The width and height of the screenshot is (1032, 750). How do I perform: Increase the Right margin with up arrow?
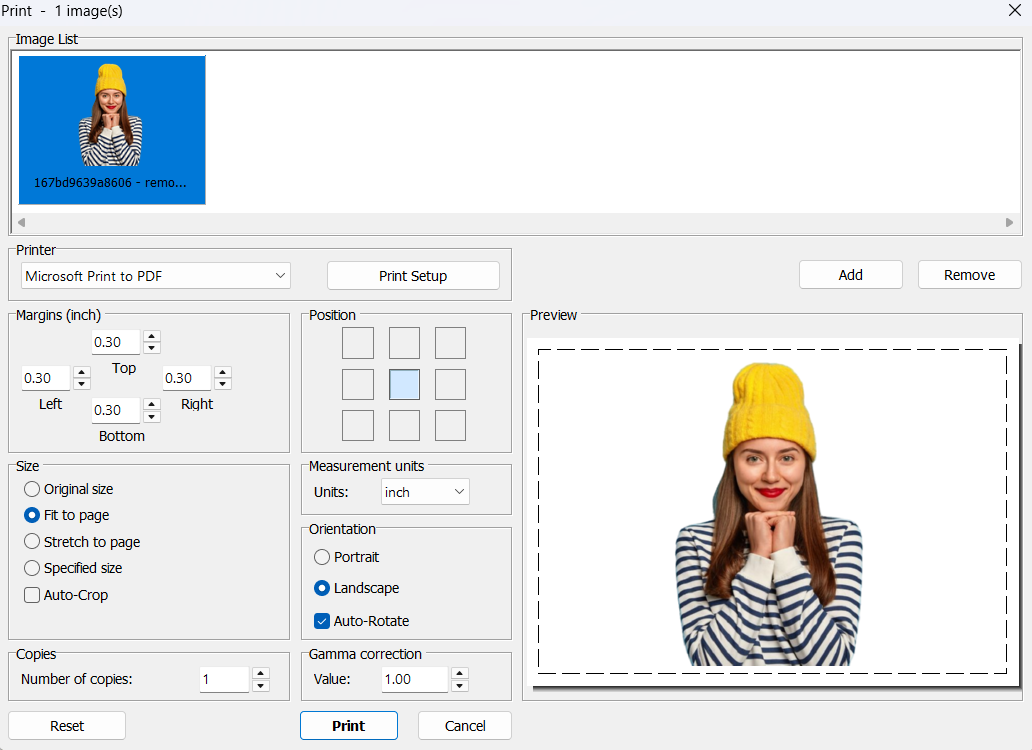point(223,372)
